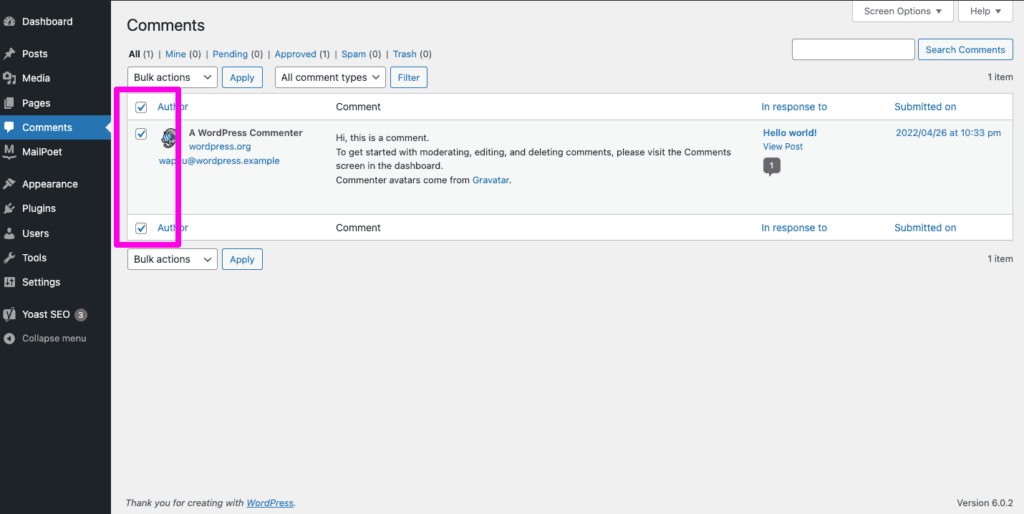Open Settings in the sidebar menu
This screenshot has height=514, width=1024.
pos(41,282)
